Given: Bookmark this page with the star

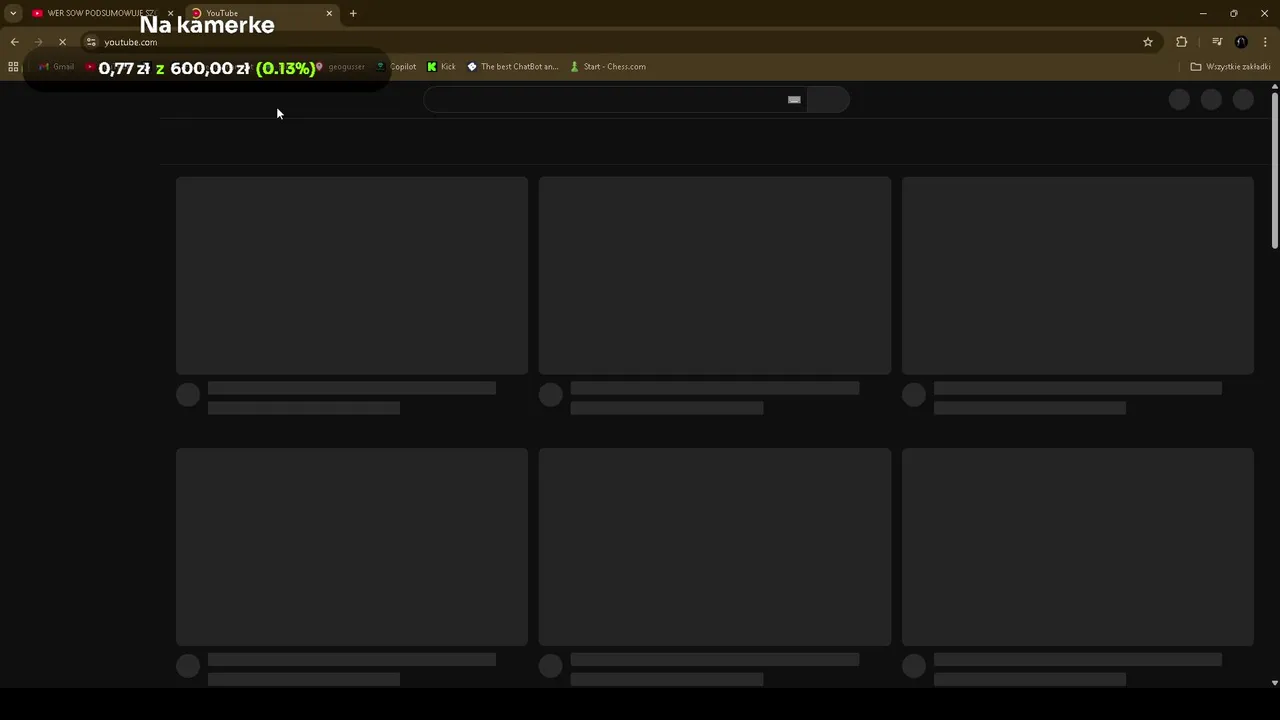Looking at the screenshot, I should pos(1148,42).
